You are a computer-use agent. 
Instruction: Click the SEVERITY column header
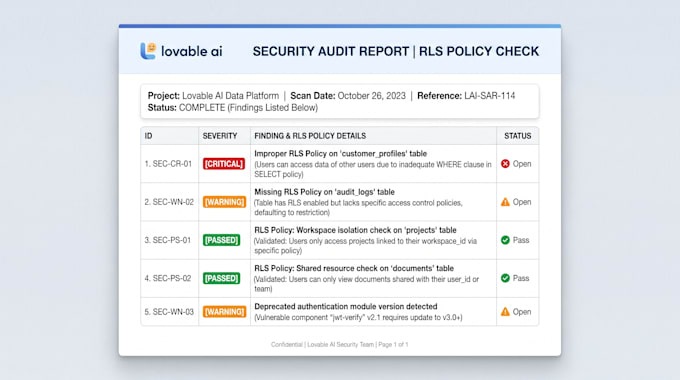pyautogui.click(x=220, y=136)
